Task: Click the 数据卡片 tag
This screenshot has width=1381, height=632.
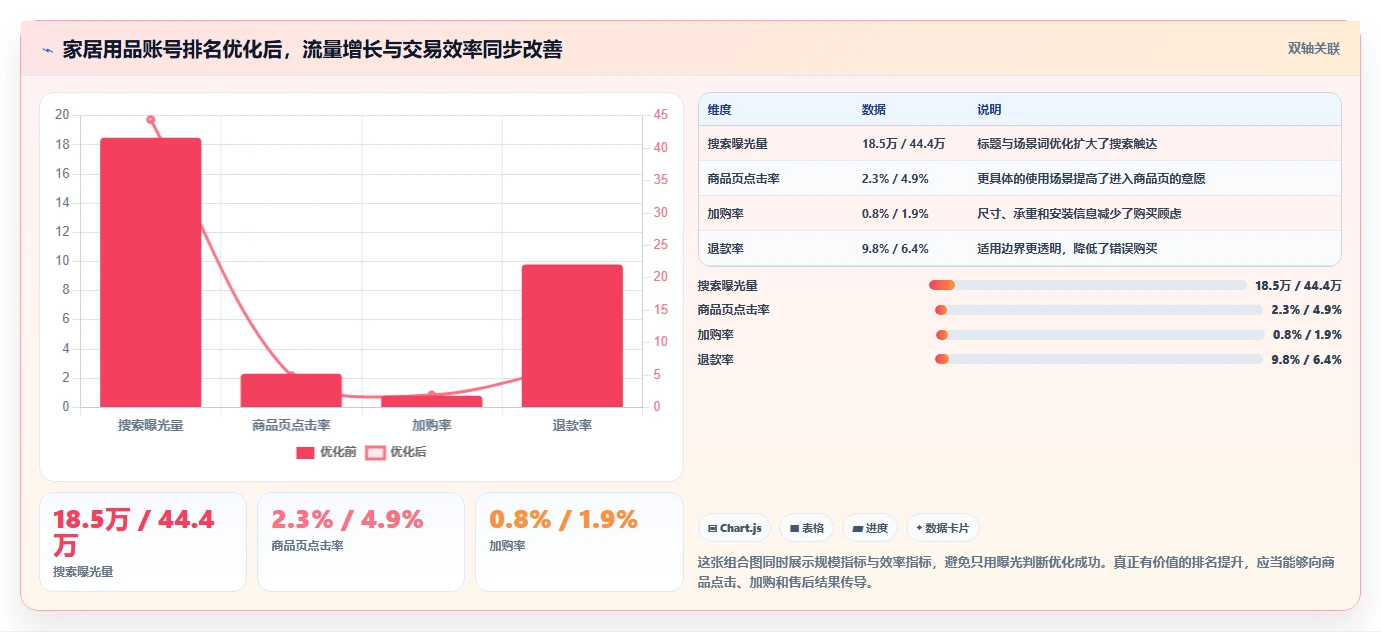Action: pyautogui.click(x=943, y=528)
